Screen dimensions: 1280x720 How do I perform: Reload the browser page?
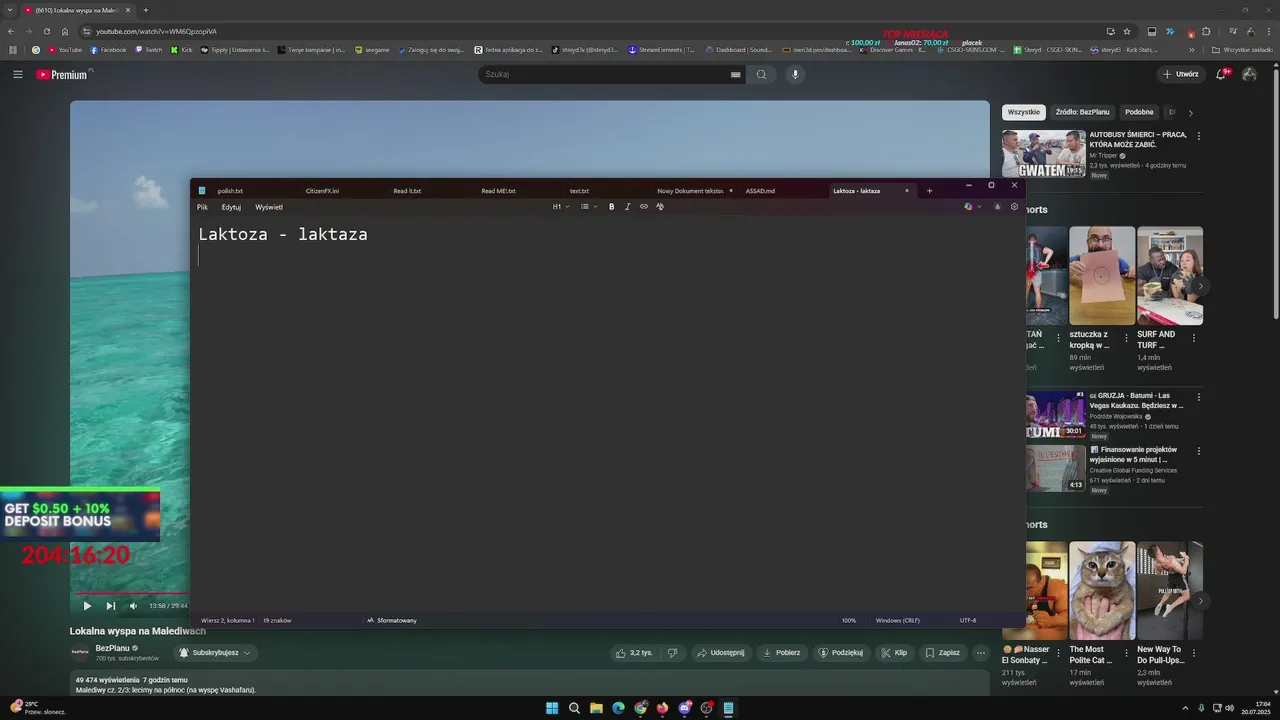(x=46, y=31)
